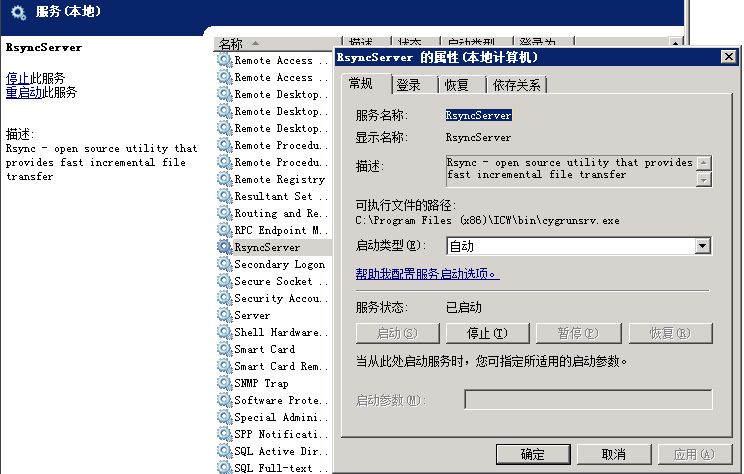The height and width of the screenshot is (474, 744).
Task: Click the description box scroll up arrow
Action: point(704,163)
